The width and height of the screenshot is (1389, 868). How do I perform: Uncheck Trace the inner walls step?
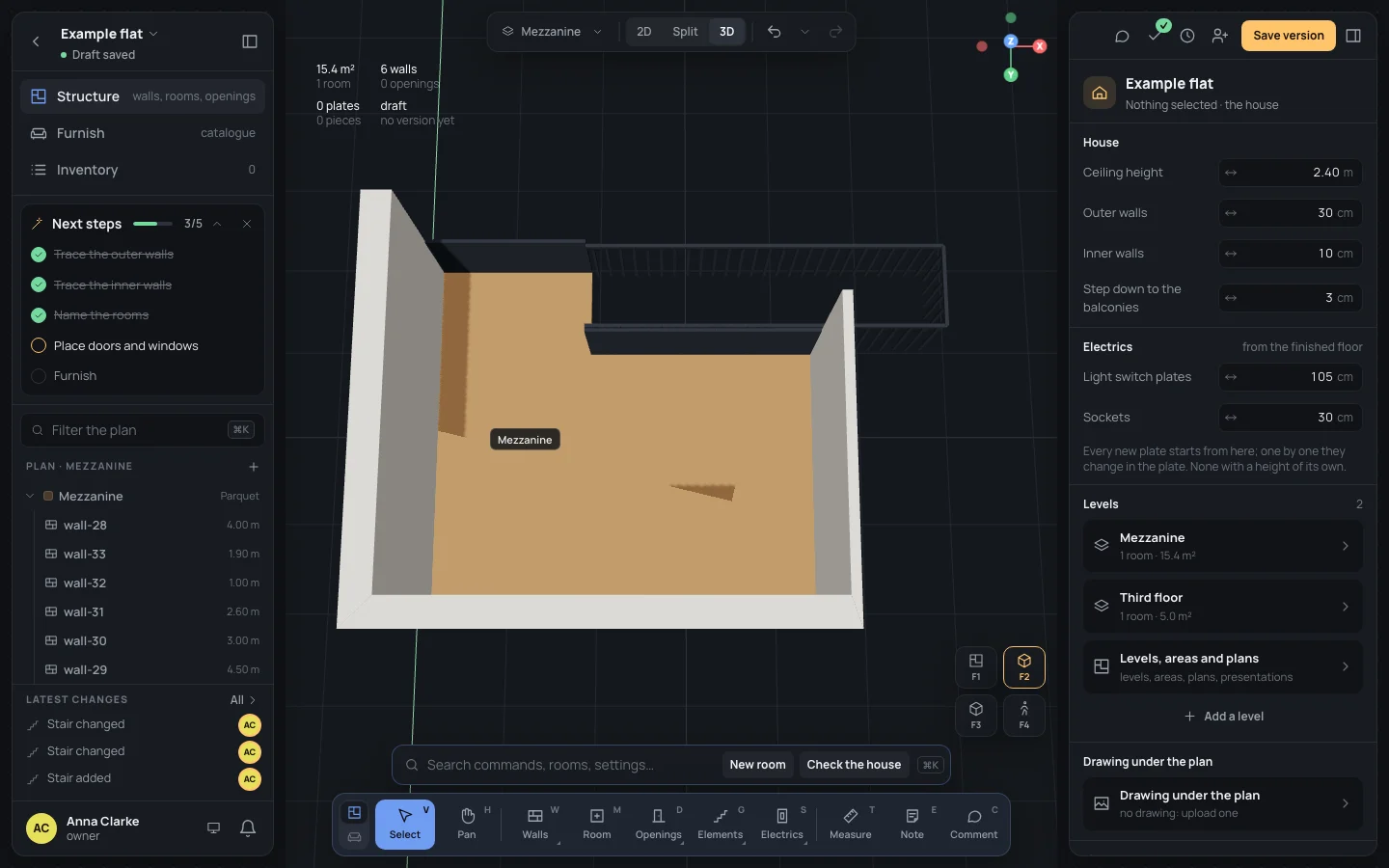click(39, 285)
